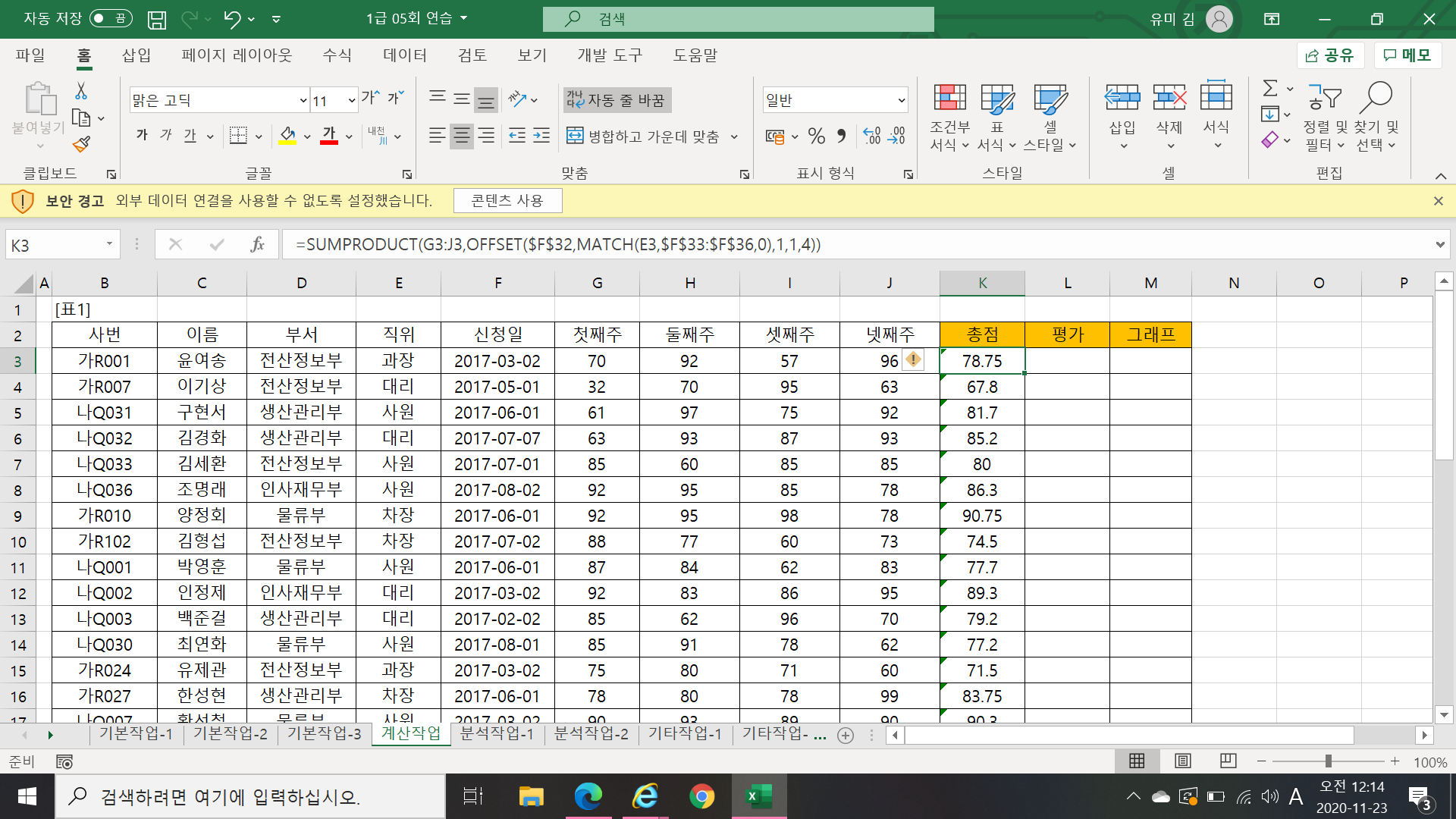Toggle the AutoSave switch

pos(111,19)
